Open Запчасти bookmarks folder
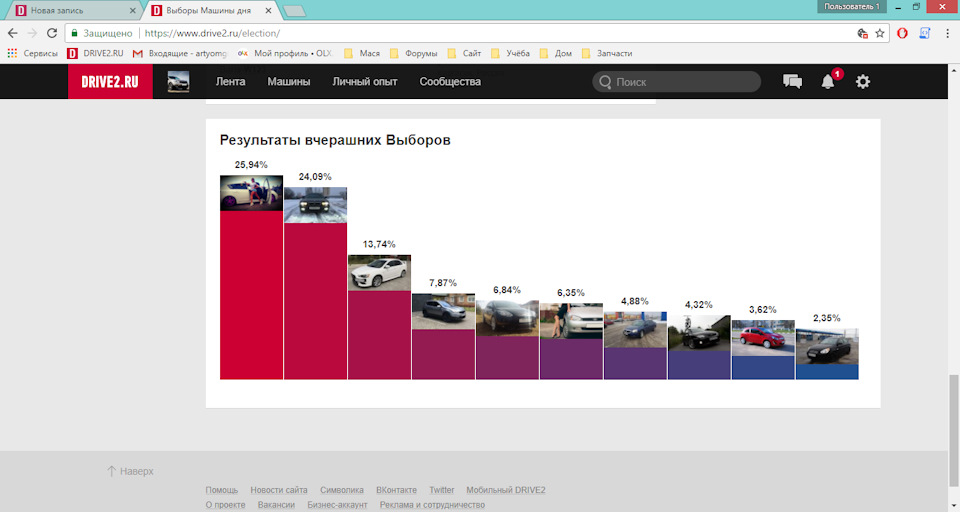The height and width of the screenshot is (512, 960). [x=607, y=53]
